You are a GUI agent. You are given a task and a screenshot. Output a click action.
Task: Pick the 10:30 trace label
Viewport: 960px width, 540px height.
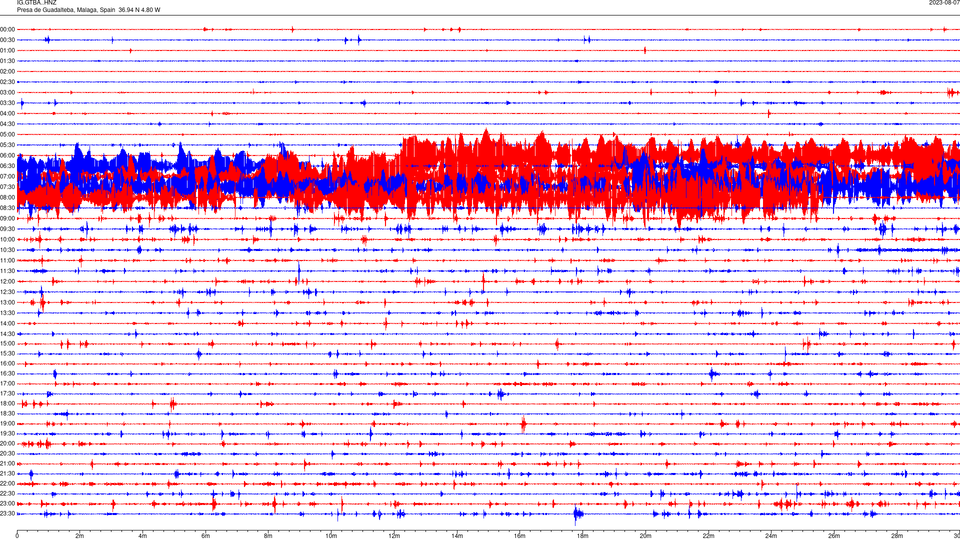pos(7,250)
